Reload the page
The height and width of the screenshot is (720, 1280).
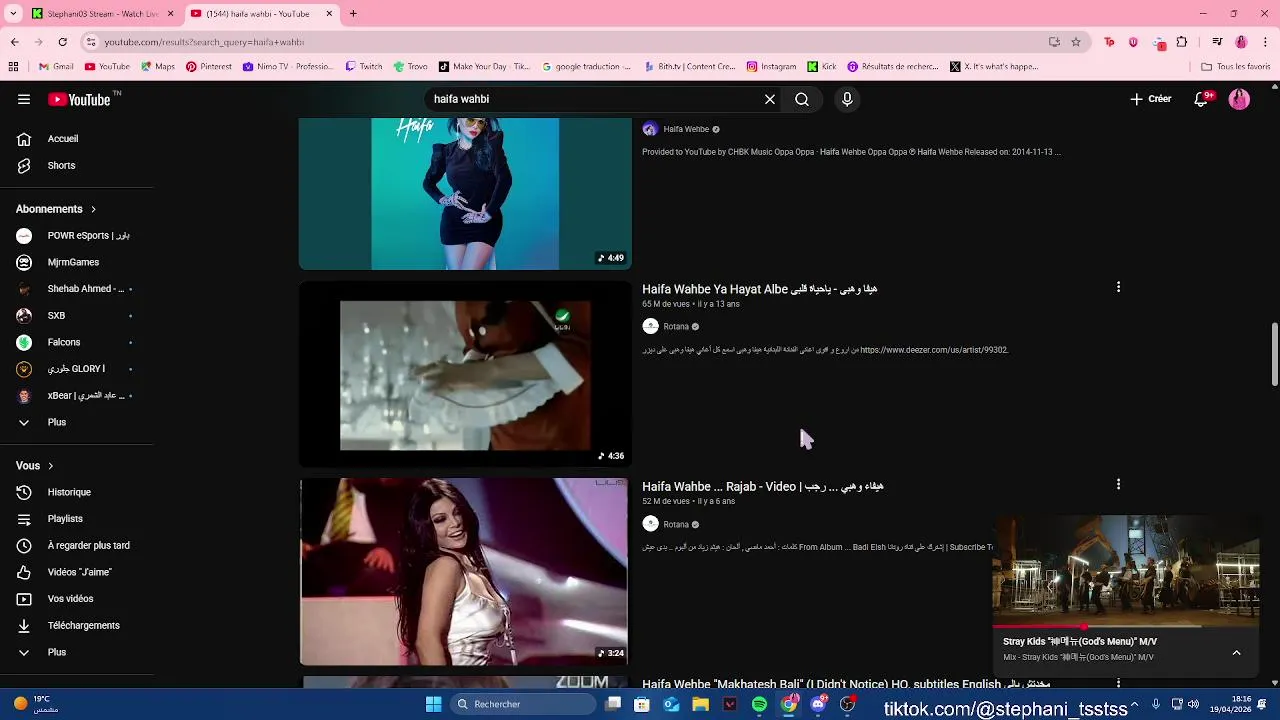62,42
